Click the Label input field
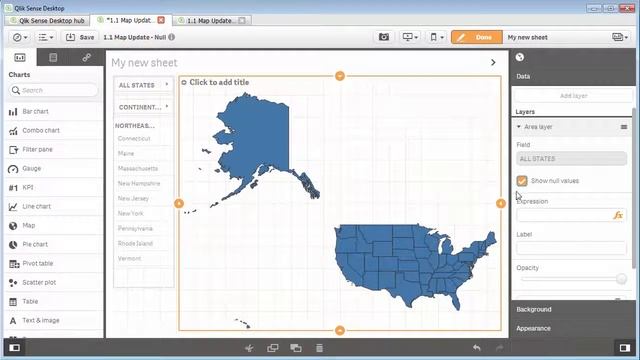This screenshot has width=640, height=360. 571,248
